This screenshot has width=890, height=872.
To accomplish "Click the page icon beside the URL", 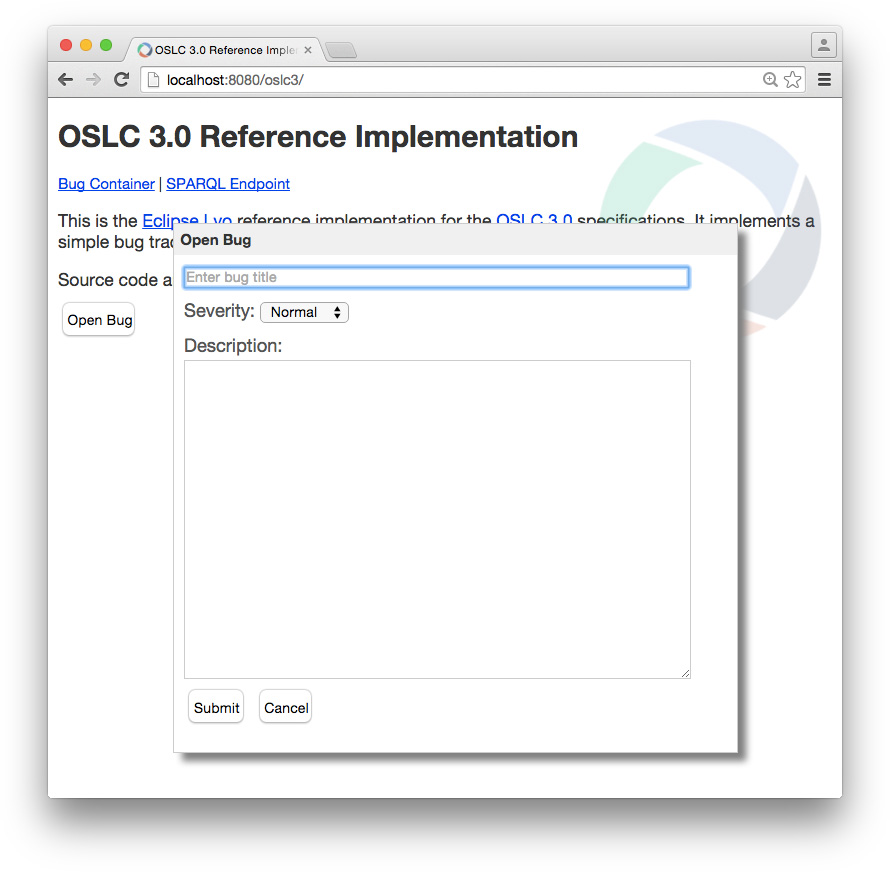I will click(x=153, y=80).
